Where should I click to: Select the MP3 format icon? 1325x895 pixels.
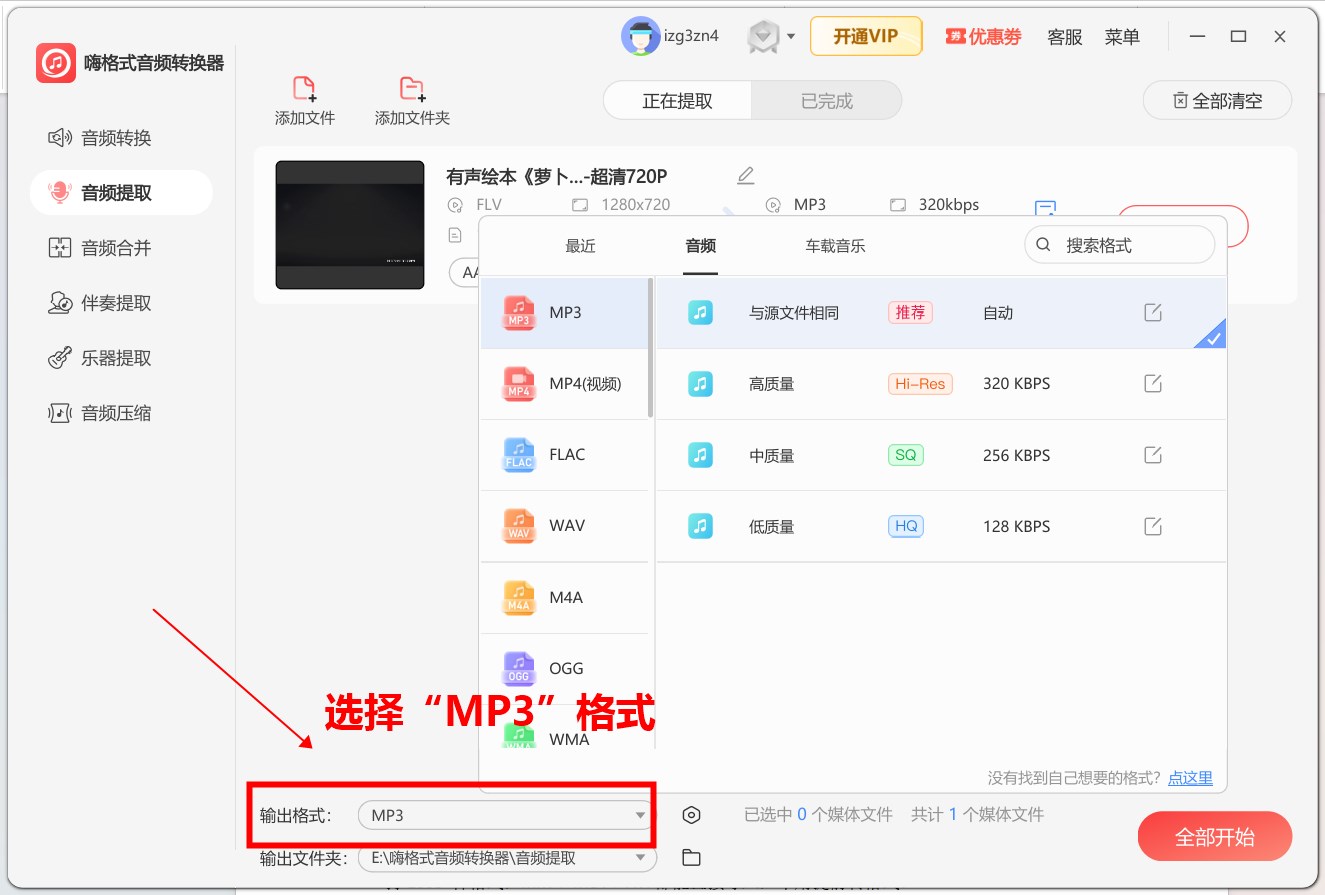[x=519, y=313]
